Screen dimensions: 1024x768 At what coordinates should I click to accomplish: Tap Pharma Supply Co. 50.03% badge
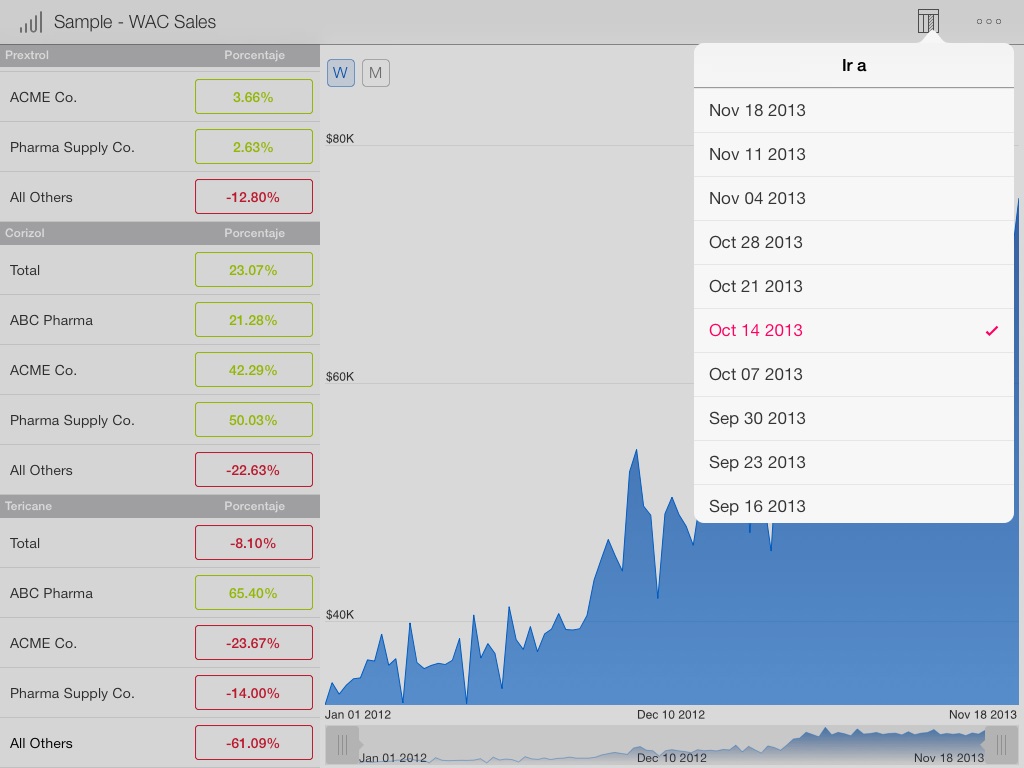point(253,420)
